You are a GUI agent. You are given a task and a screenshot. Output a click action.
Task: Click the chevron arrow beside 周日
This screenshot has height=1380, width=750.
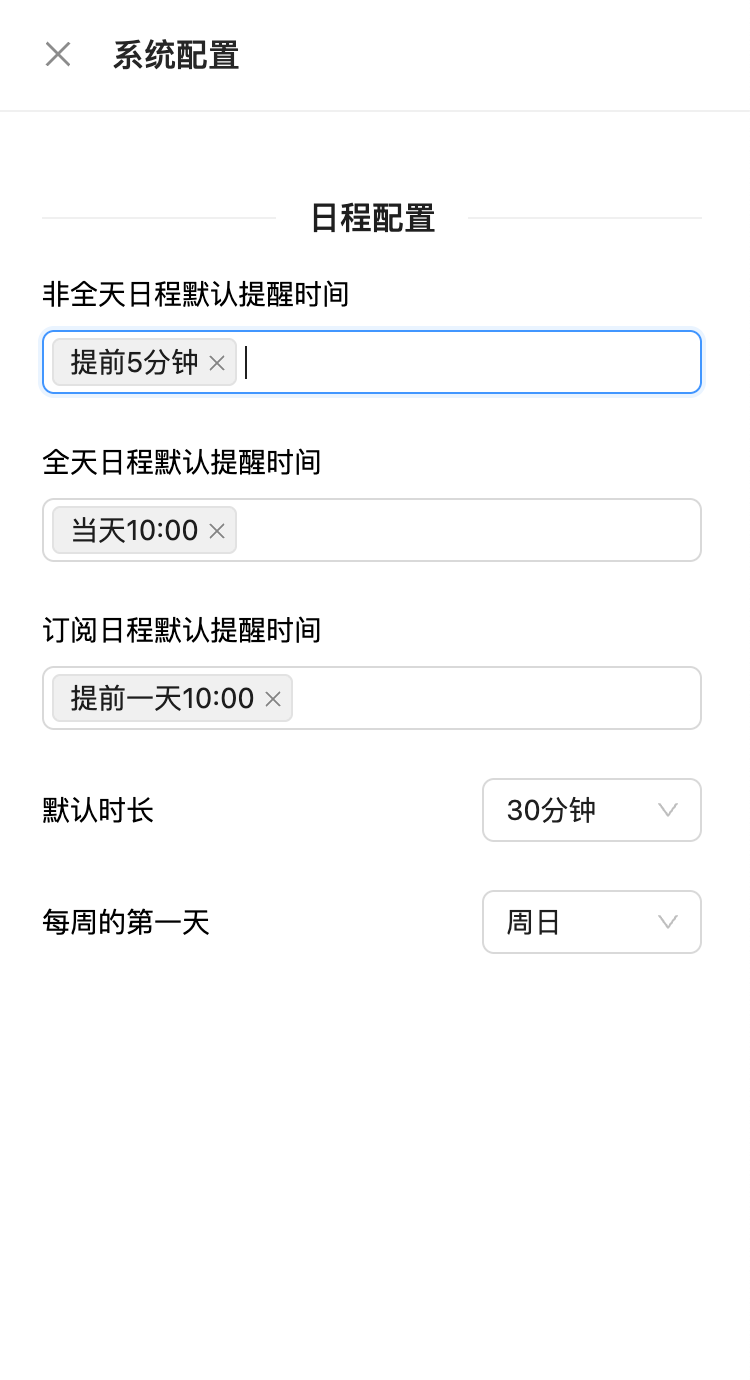point(668,922)
